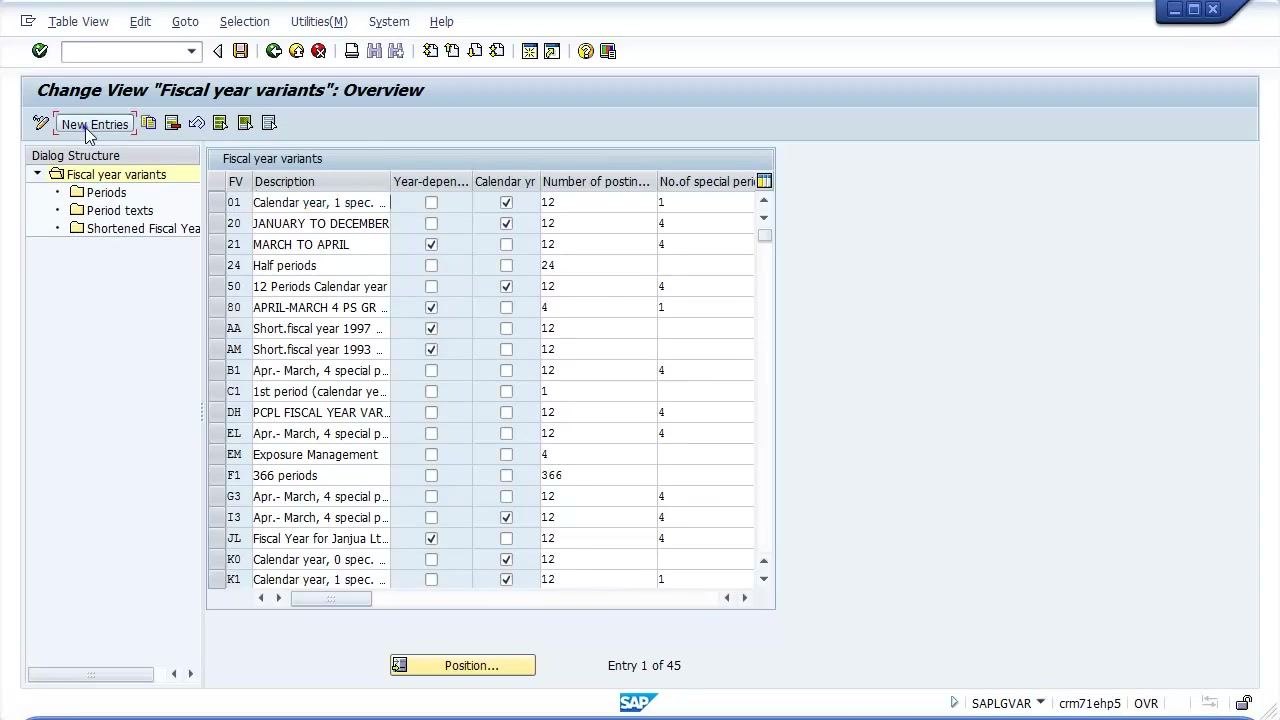Viewport: 1280px width, 720px height.
Task: Click the green Enter checkmark icon
Action: [x=40, y=51]
